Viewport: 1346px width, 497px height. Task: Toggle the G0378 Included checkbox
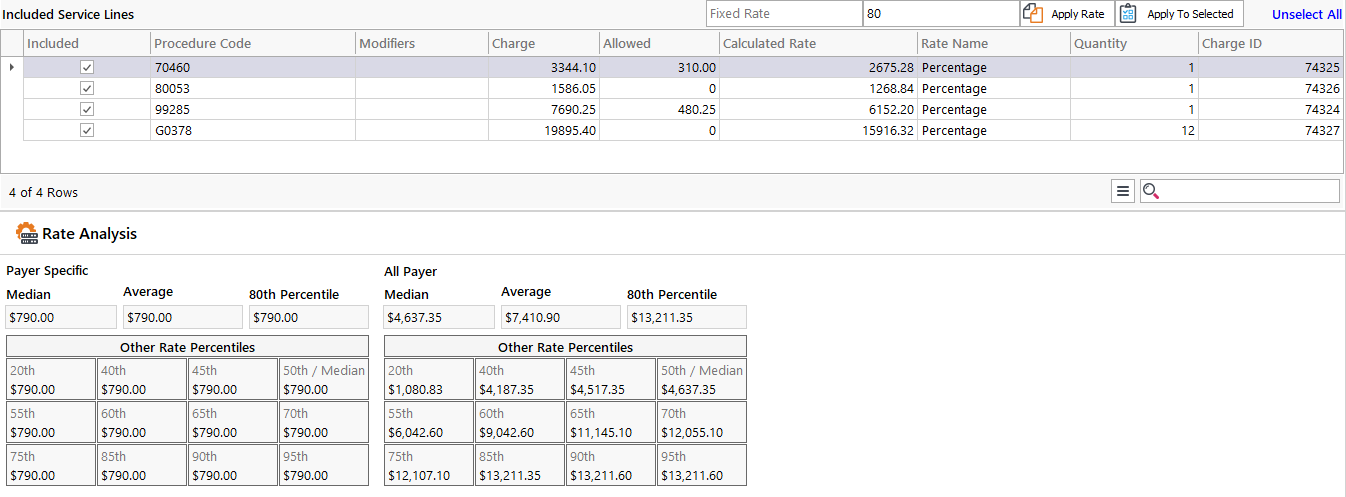click(x=87, y=130)
